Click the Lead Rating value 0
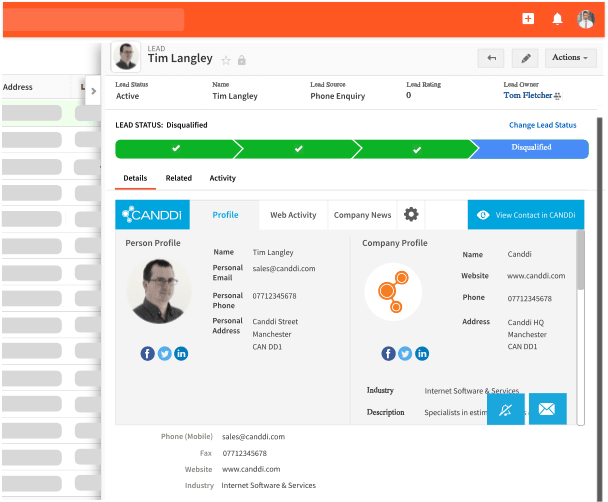 click(x=408, y=95)
